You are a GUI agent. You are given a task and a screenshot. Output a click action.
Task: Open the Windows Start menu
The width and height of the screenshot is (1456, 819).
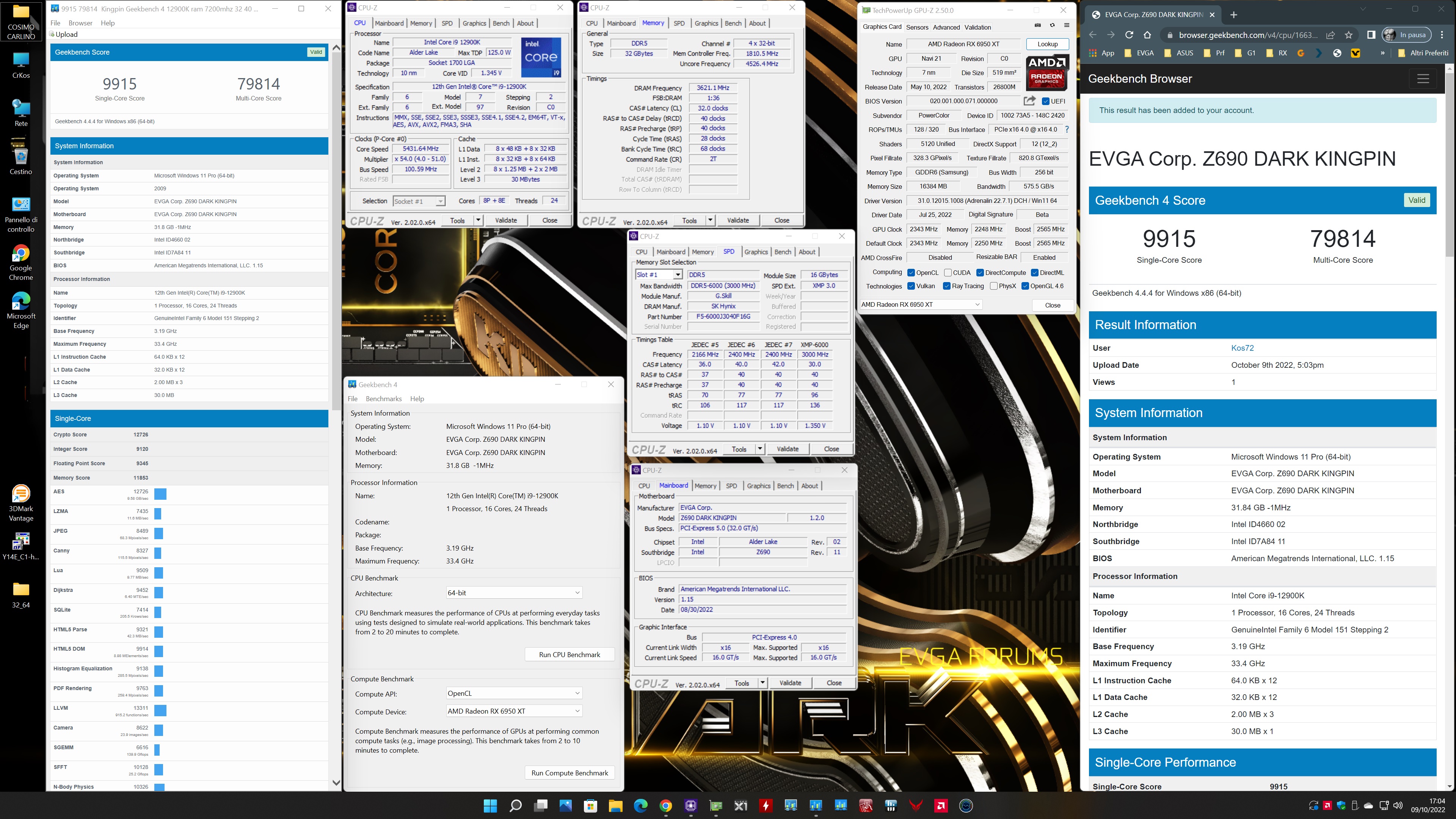[490, 805]
